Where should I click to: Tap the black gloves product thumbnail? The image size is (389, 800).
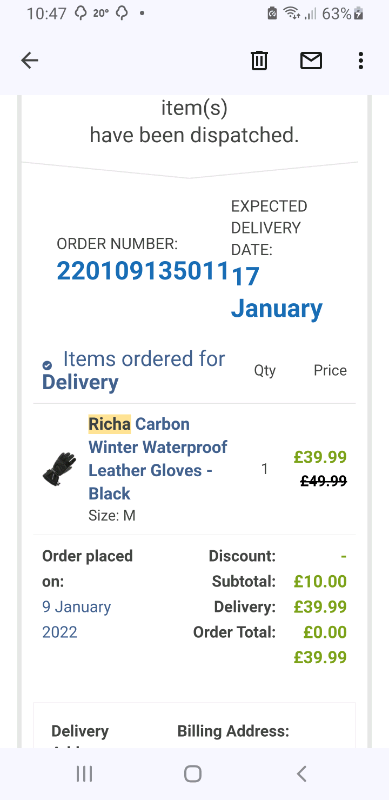[59, 468]
